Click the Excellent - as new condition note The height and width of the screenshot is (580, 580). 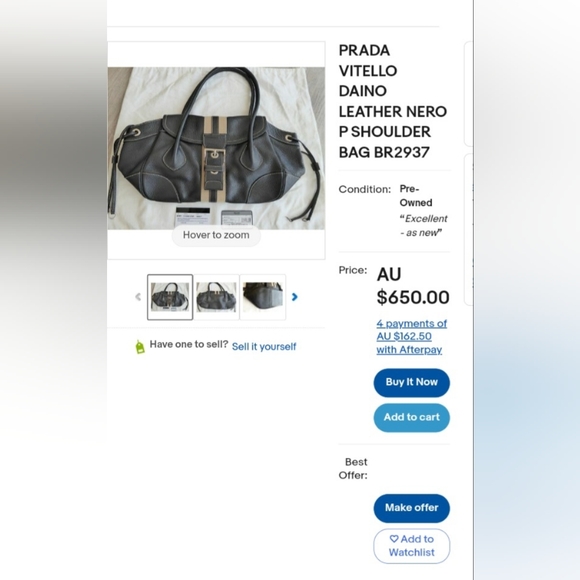(x=424, y=226)
